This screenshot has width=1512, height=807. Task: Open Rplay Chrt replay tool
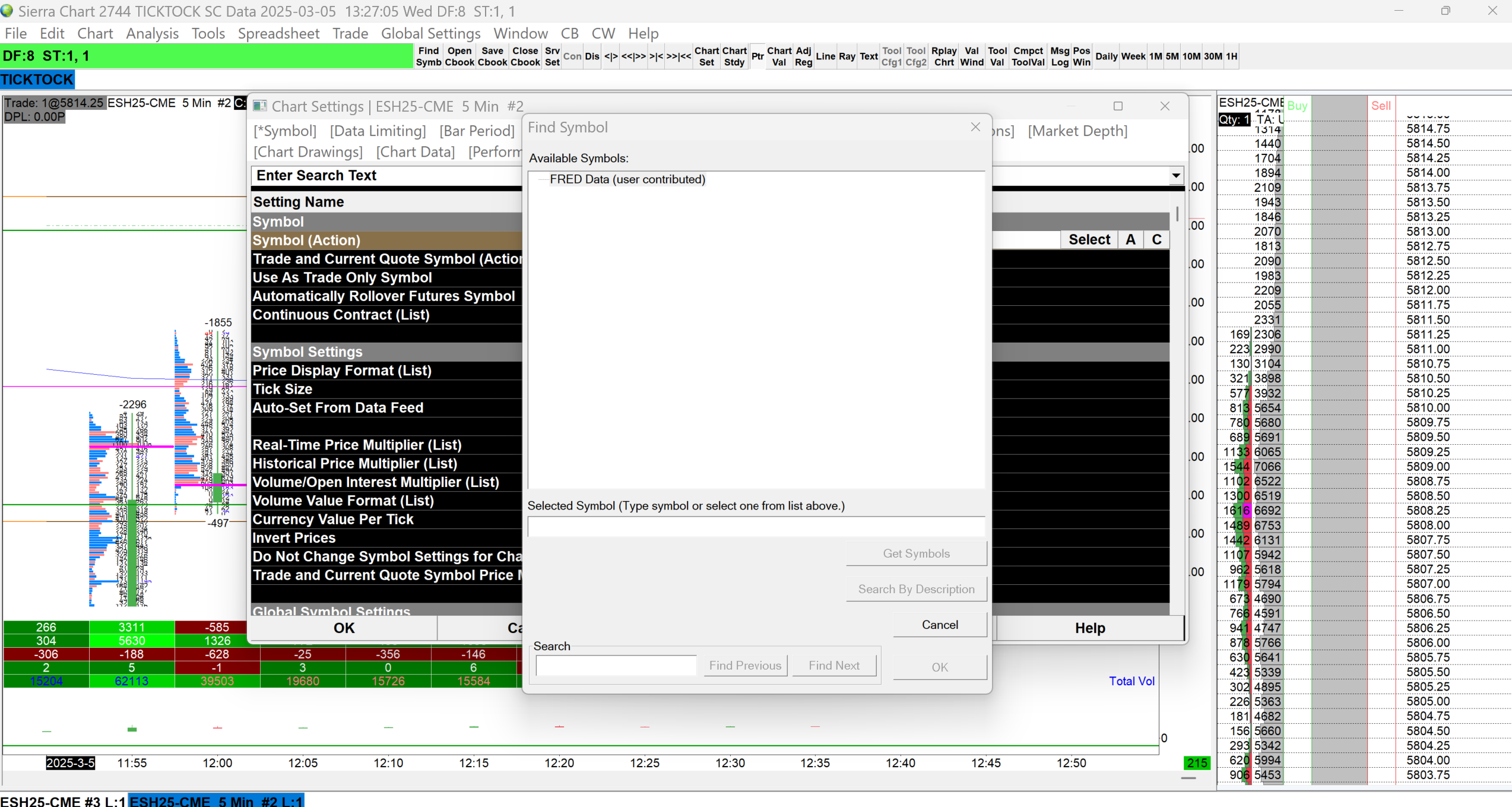pos(943,56)
